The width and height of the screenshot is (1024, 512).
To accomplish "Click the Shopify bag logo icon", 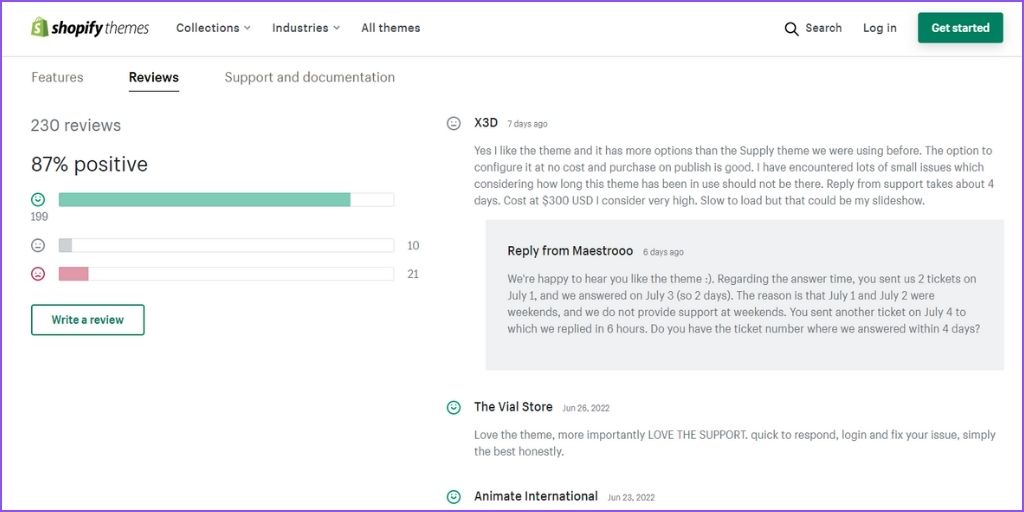I will click(39, 27).
